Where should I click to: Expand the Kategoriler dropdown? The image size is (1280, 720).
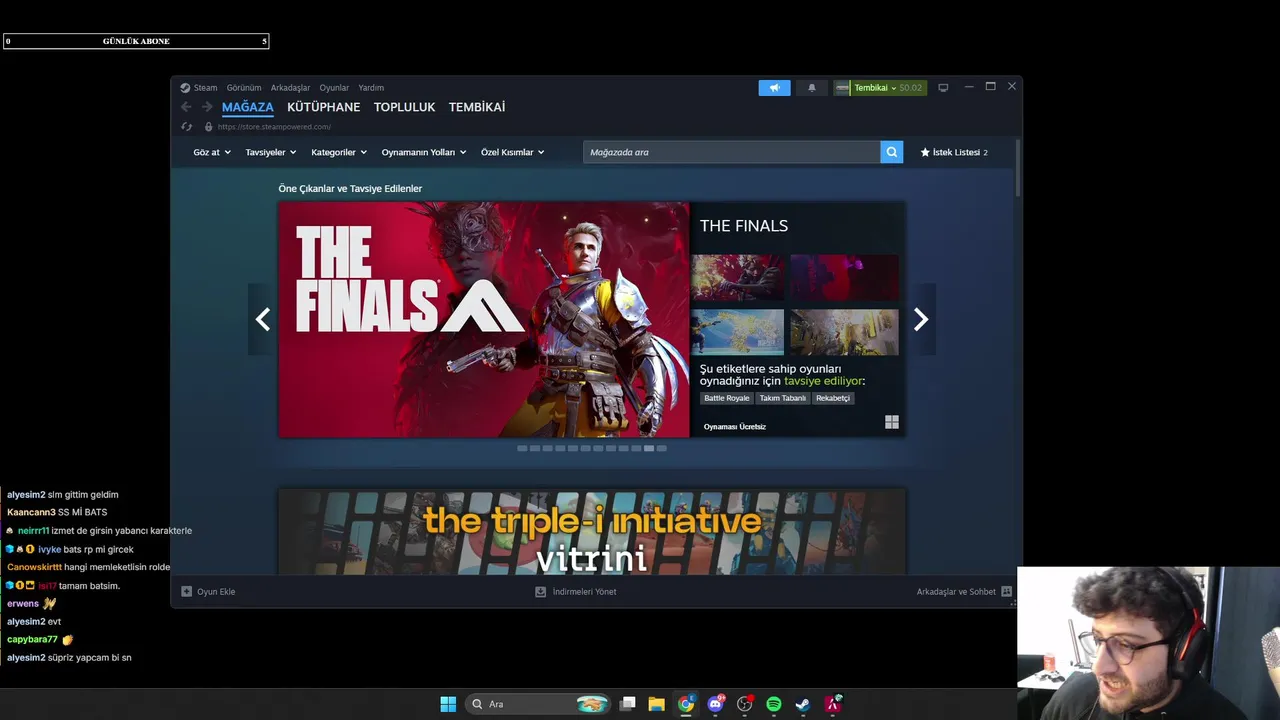[x=339, y=152]
